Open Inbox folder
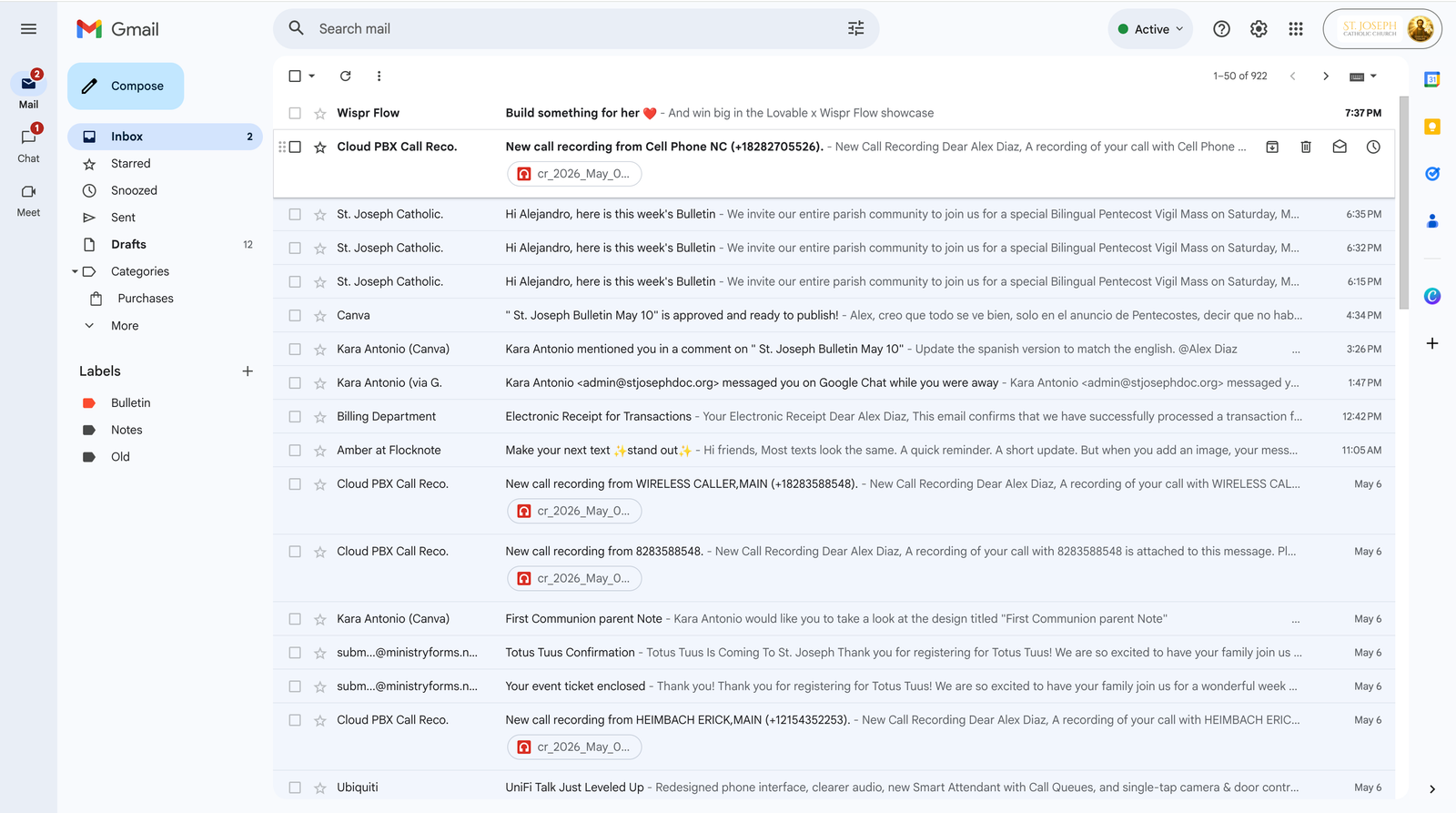Screen dimensions: 1456x813 point(165,137)
